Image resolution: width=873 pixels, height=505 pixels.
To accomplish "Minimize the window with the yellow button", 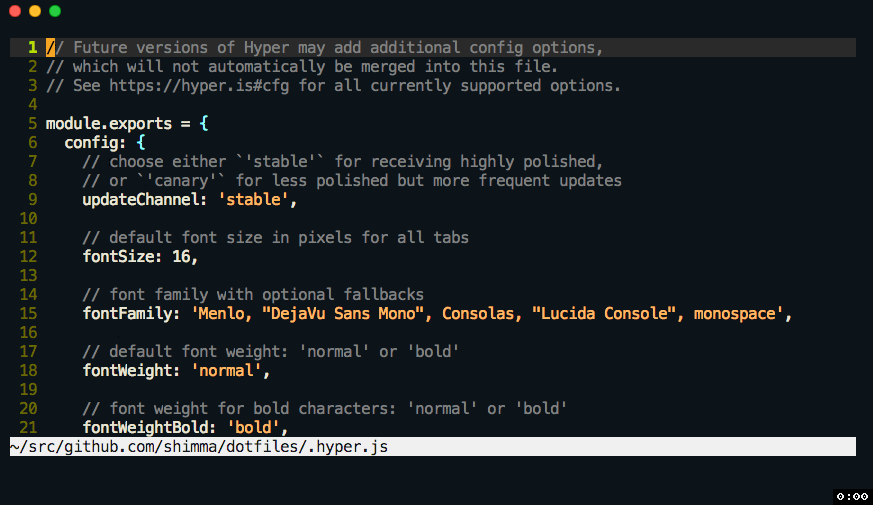I will 35,11.
